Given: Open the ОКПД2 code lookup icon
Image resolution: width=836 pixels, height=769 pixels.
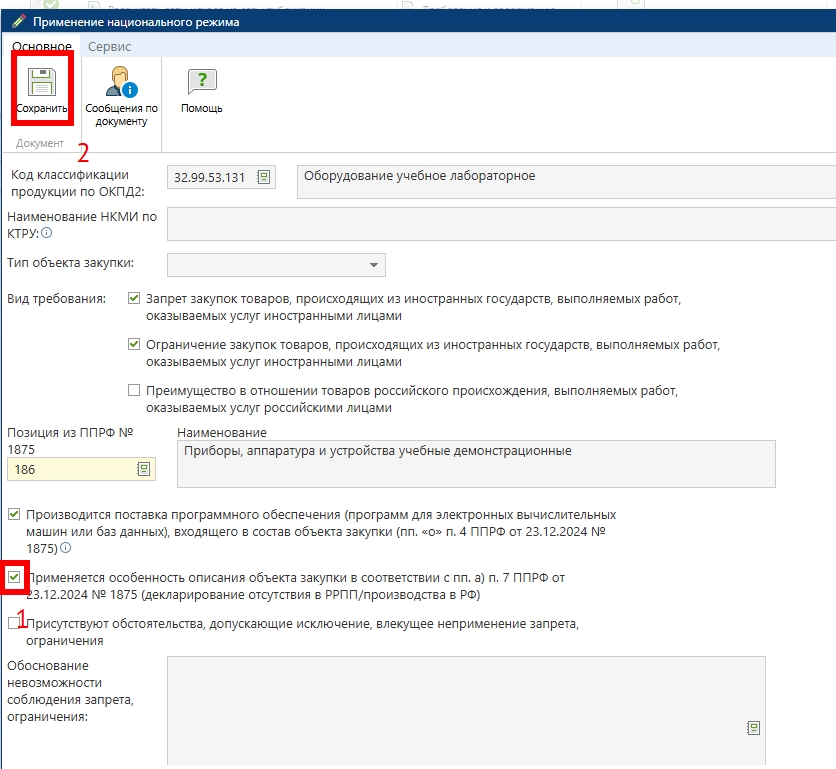Looking at the screenshot, I should [263, 177].
